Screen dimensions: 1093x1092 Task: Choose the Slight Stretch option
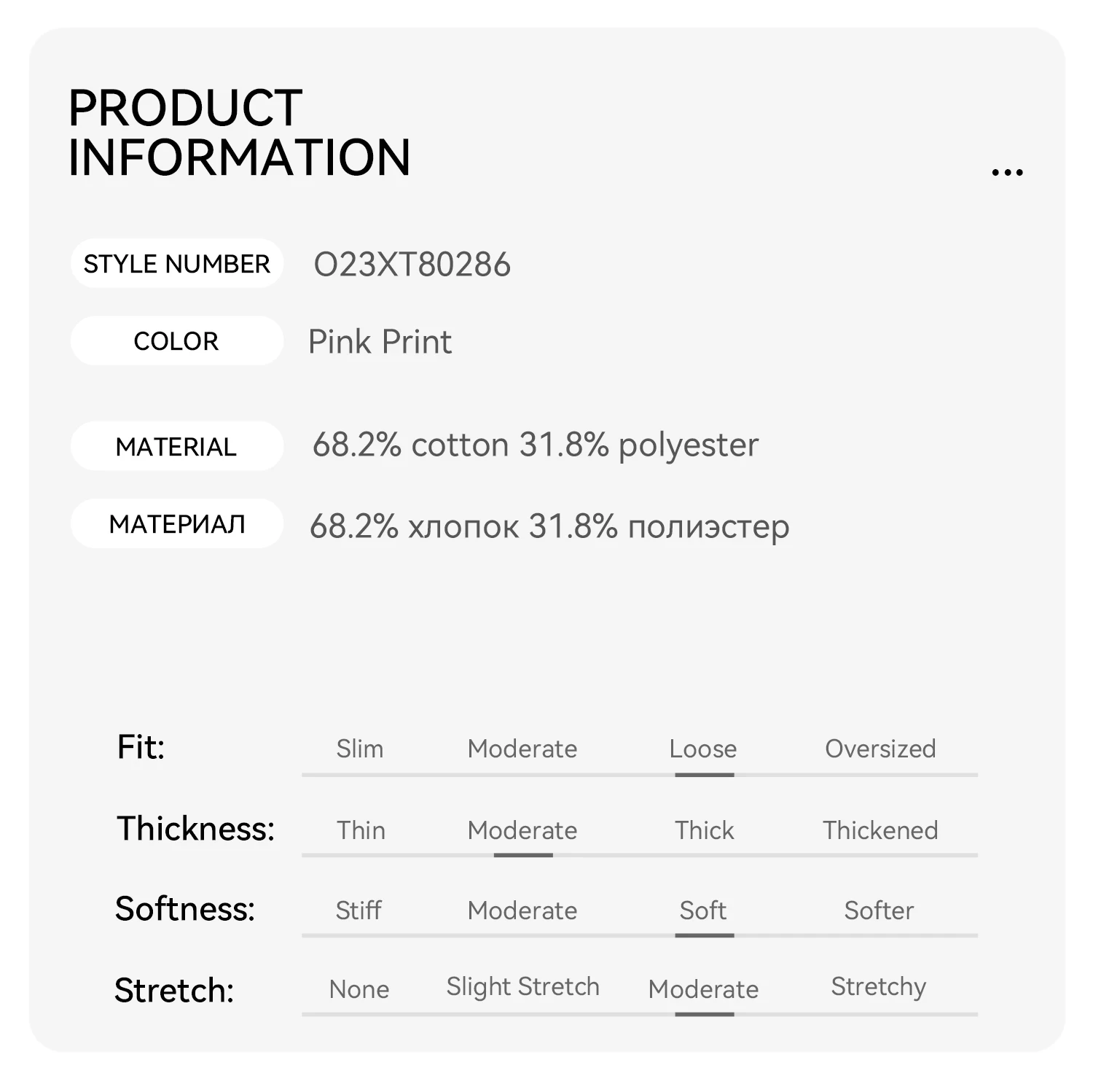522,986
